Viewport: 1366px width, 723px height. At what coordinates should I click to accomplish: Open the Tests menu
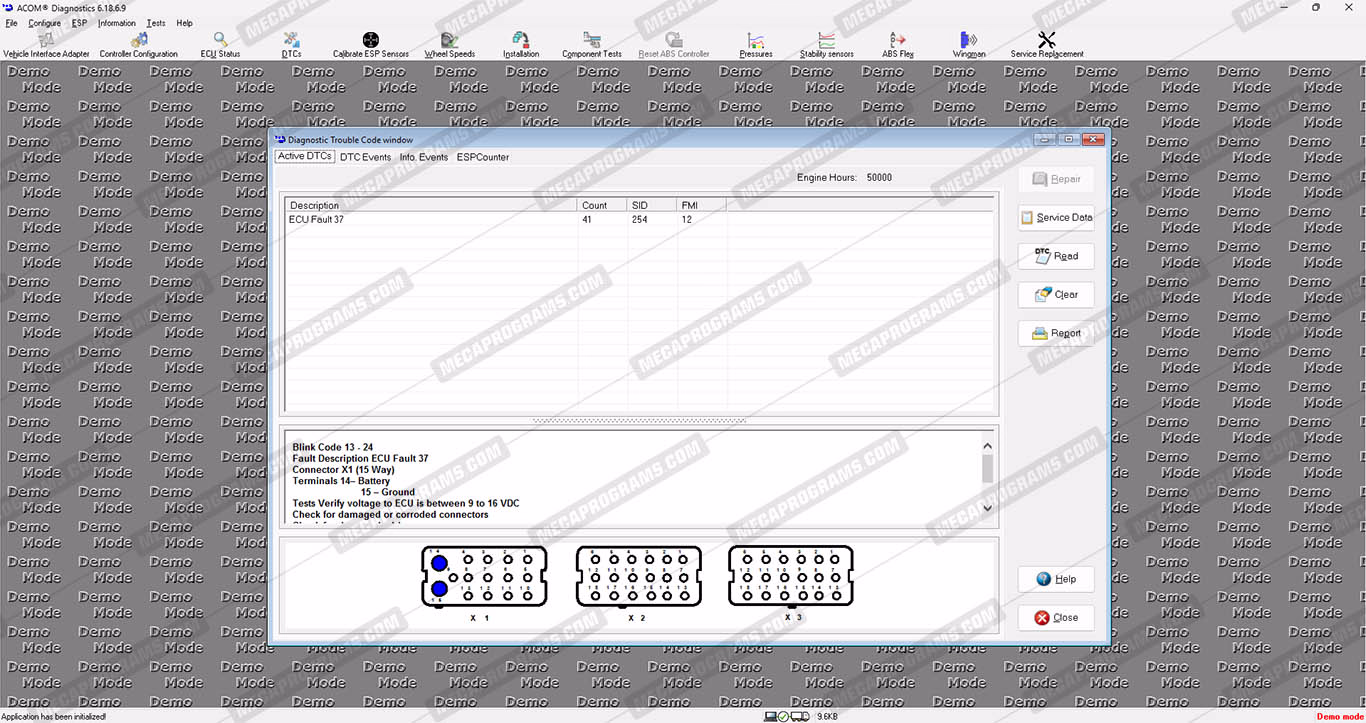tap(156, 23)
